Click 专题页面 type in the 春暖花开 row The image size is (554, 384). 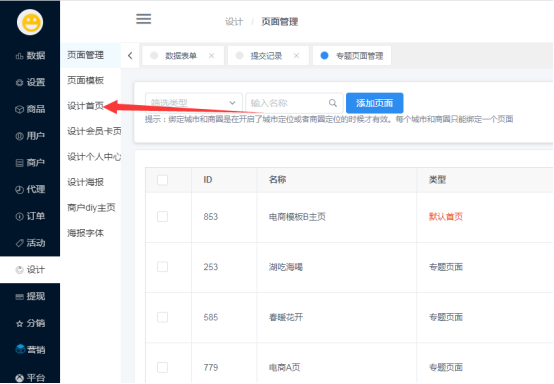pos(446,317)
